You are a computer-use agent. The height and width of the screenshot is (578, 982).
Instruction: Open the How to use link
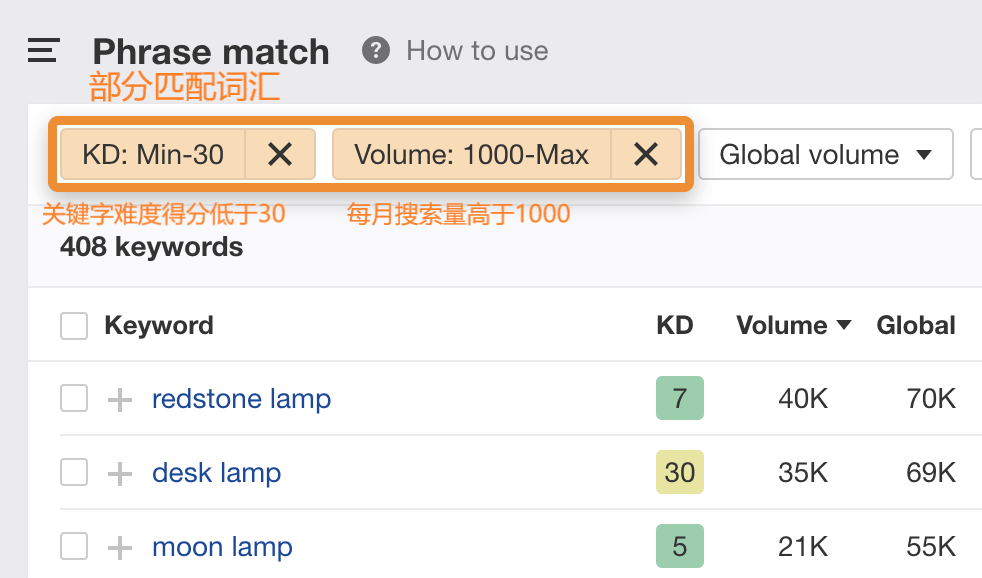click(x=477, y=50)
